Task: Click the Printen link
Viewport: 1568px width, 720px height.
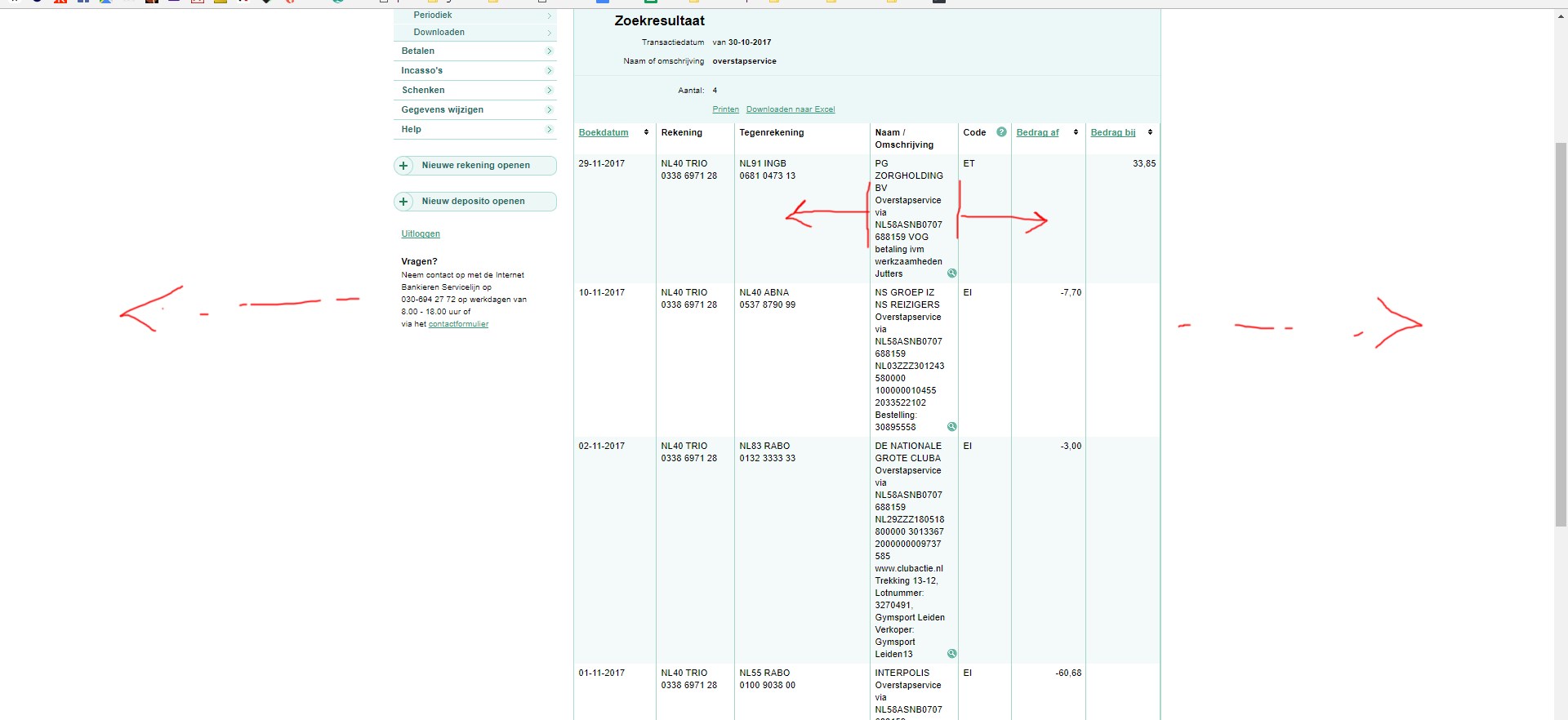Action: (x=725, y=109)
